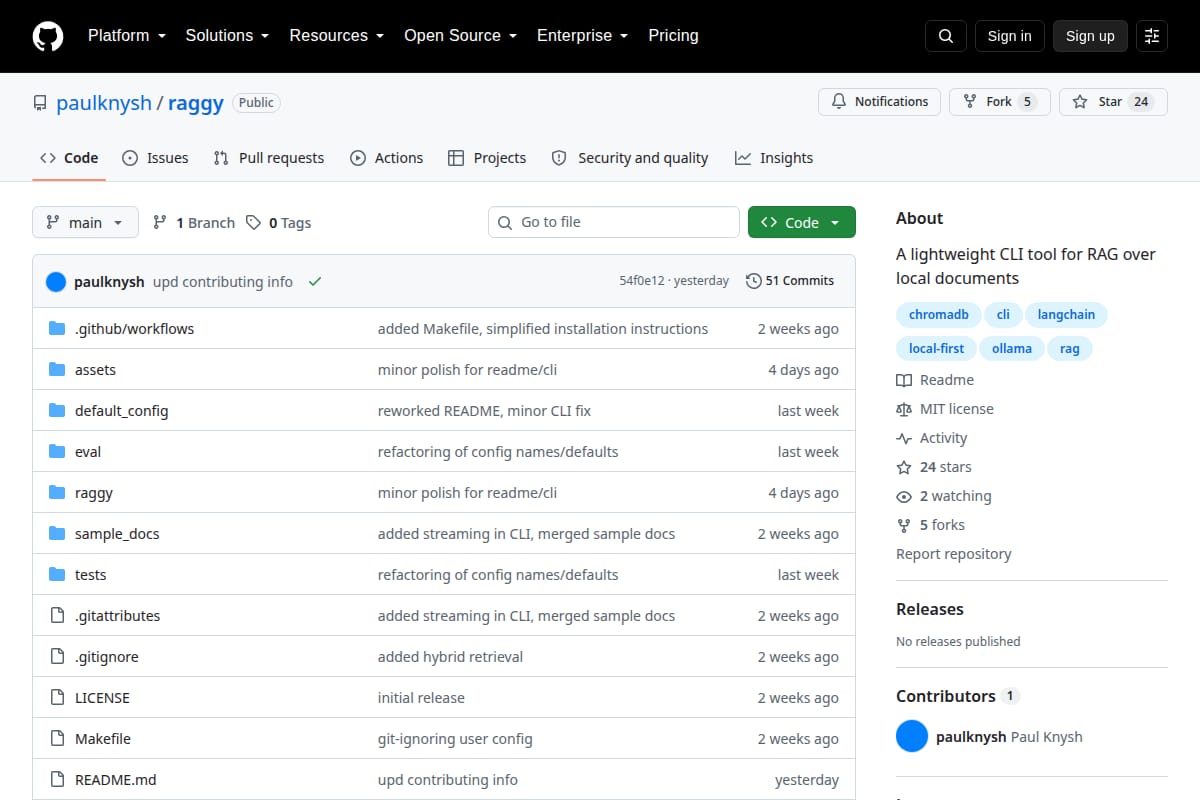The image size is (1200, 800).
Task: Click the folder icon for eval
Action: click(x=57, y=452)
